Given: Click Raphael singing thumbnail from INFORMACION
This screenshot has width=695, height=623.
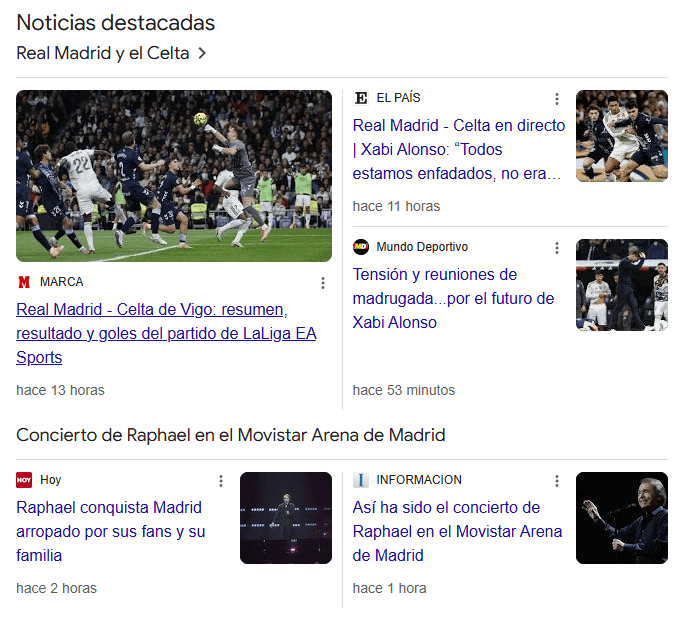Looking at the screenshot, I should (621, 518).
